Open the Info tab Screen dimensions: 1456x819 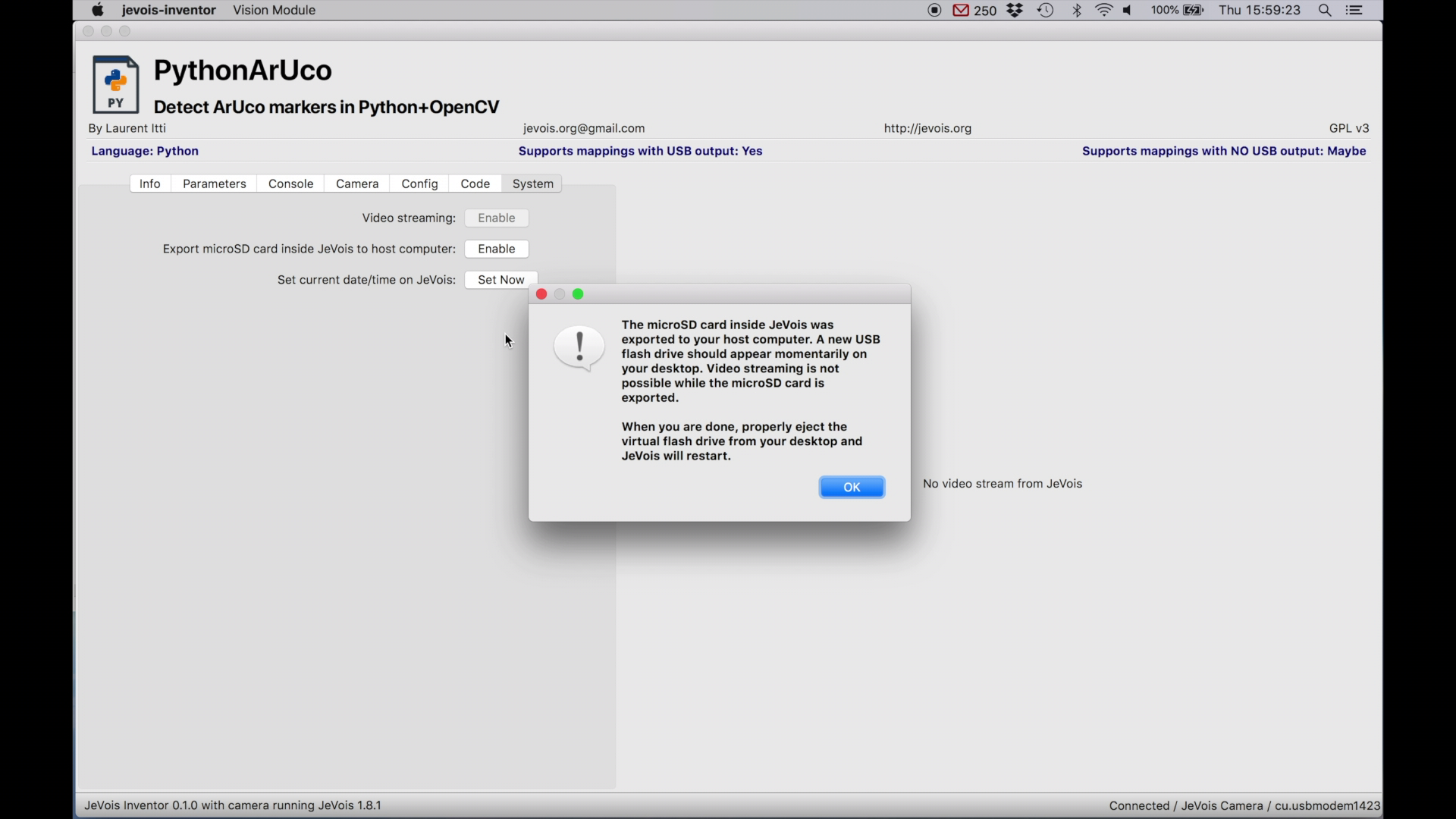[x=150, y=184]
